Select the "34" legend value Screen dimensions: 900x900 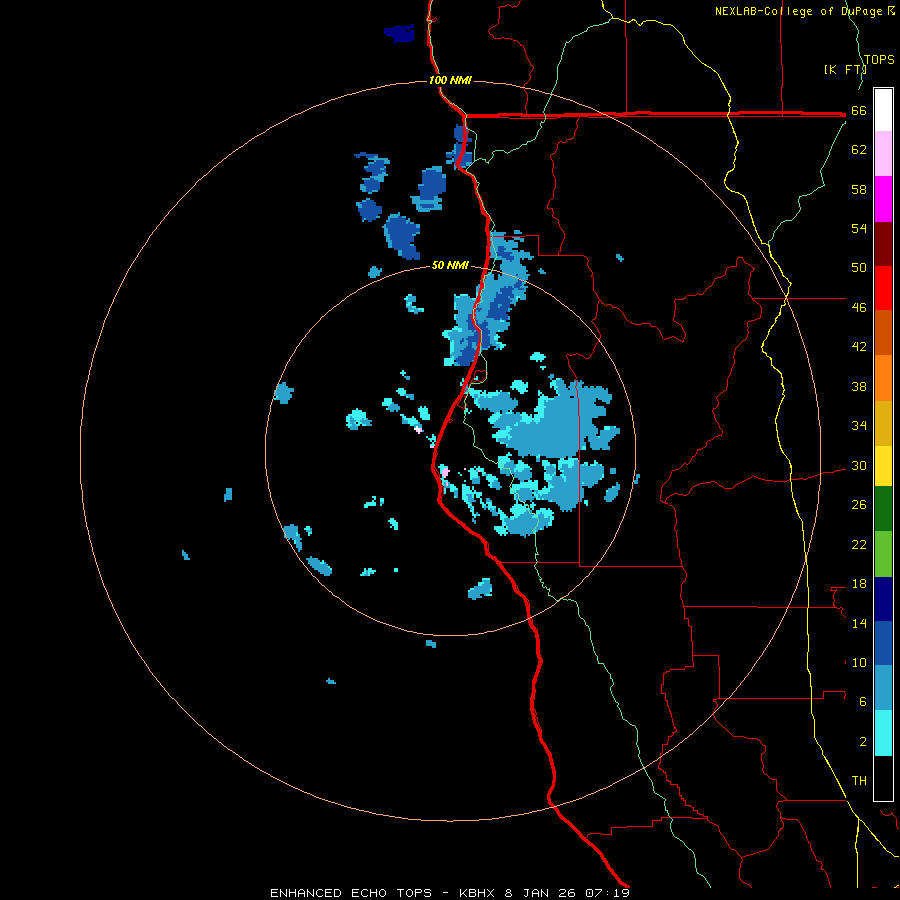[859, 426]
